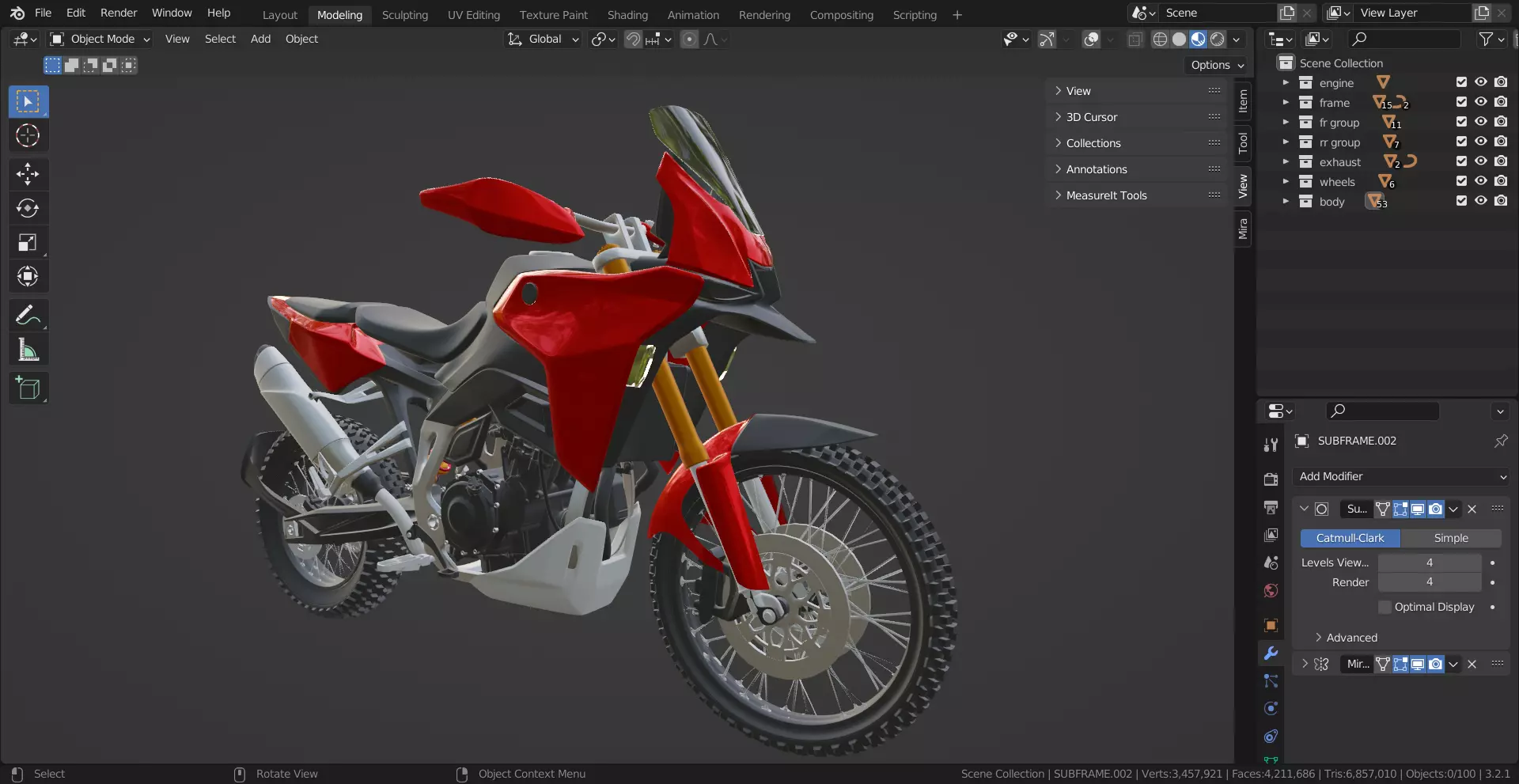The image size is (1519, 784).
Task: Open the Add Modifier dropdown
Action: click(1400, 476)
